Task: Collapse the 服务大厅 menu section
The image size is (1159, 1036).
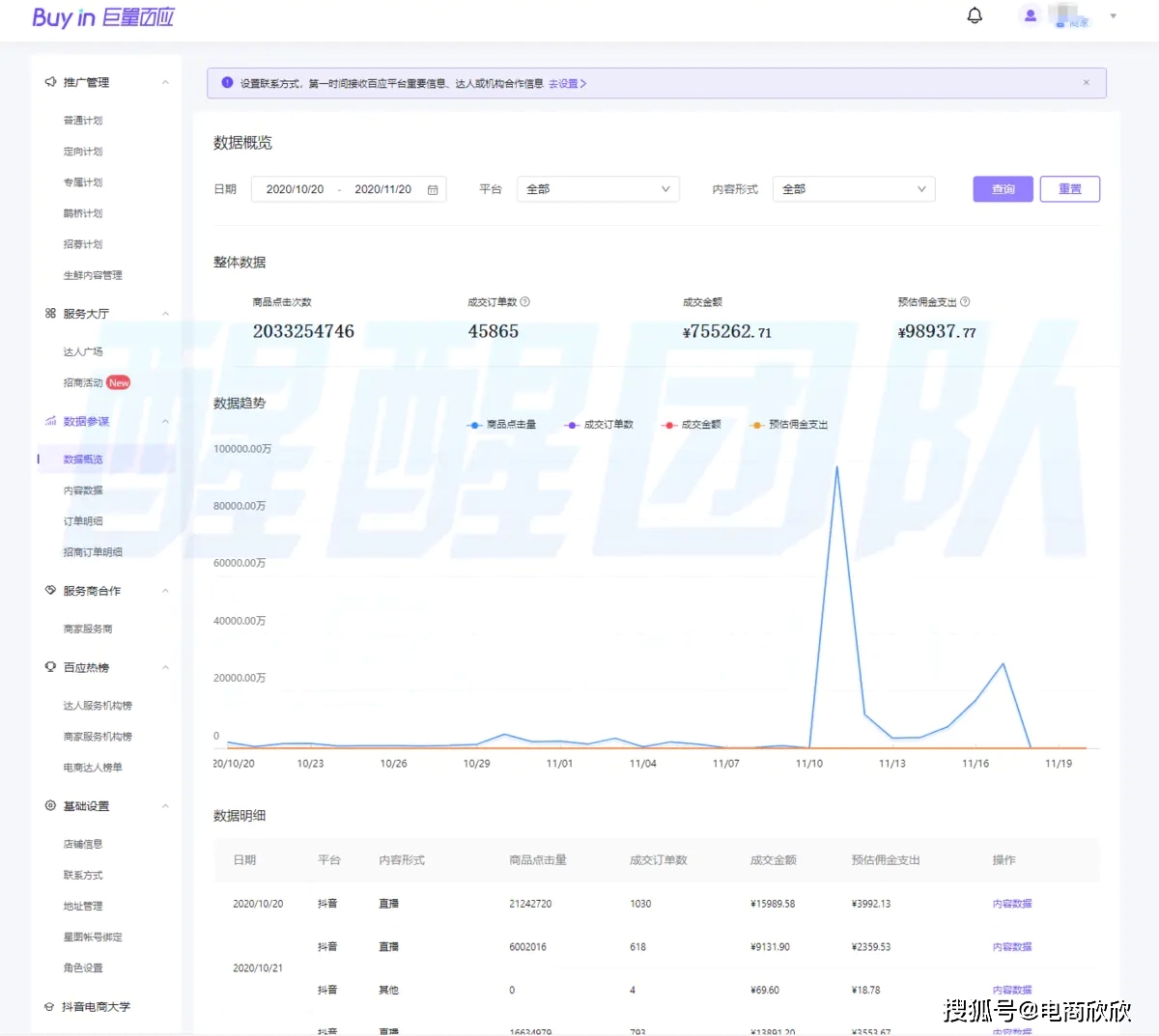Action: click(x=165, y=313)
